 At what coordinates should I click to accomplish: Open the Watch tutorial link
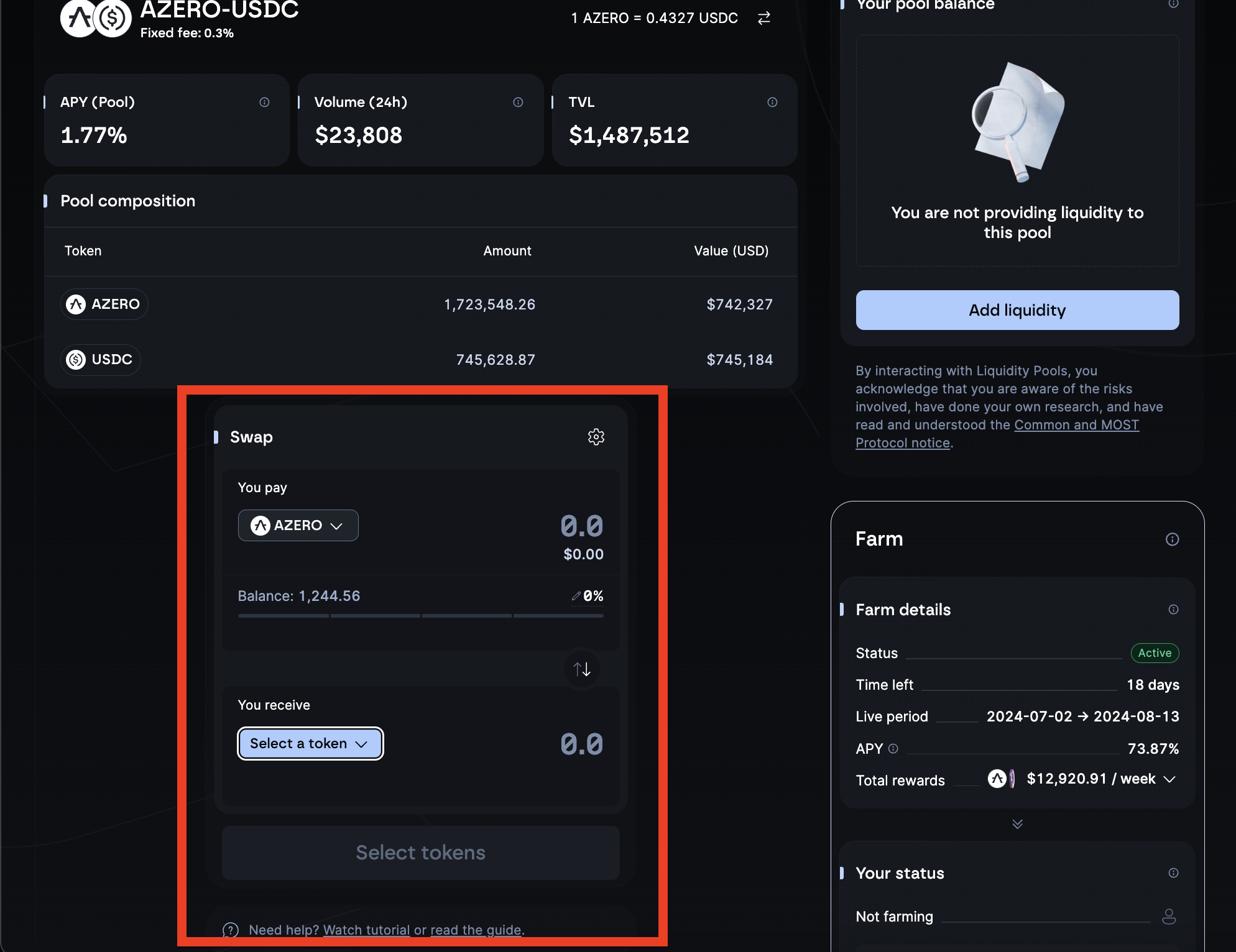[366, 930]
